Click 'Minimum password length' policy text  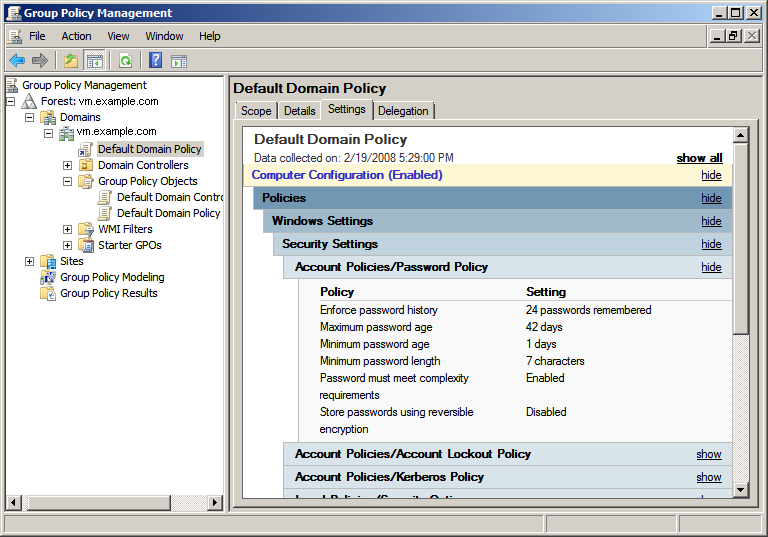pos(380,362)
